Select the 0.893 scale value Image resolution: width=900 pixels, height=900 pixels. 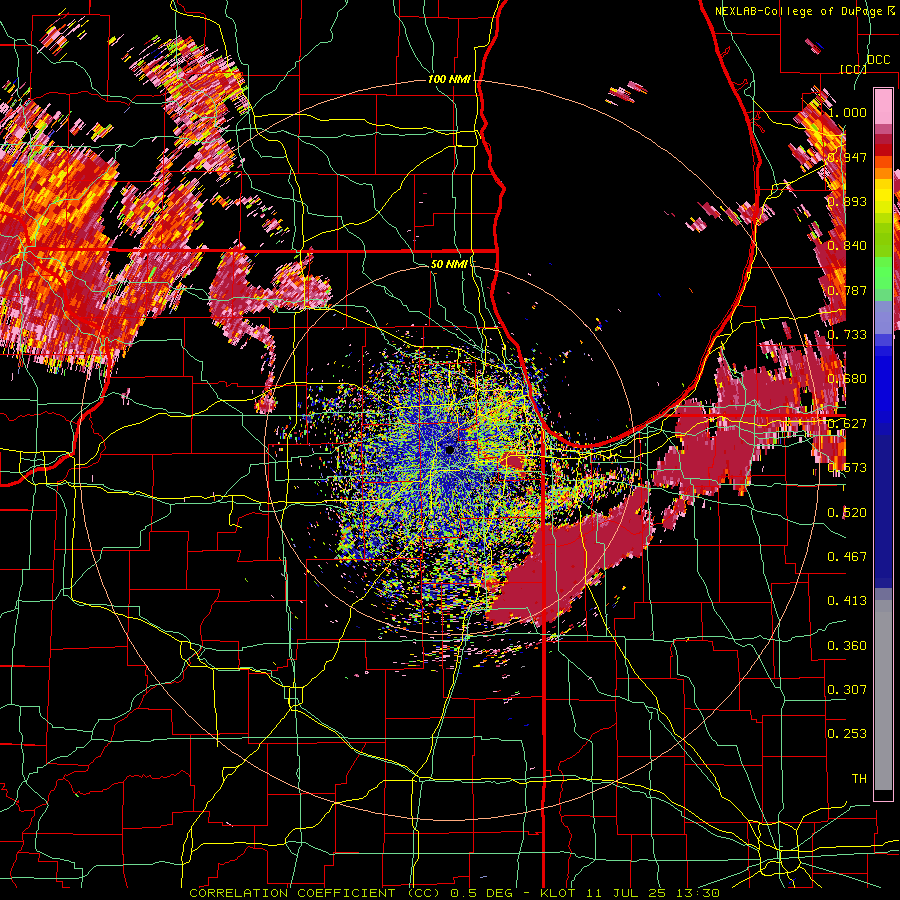[x=847, y=201]
